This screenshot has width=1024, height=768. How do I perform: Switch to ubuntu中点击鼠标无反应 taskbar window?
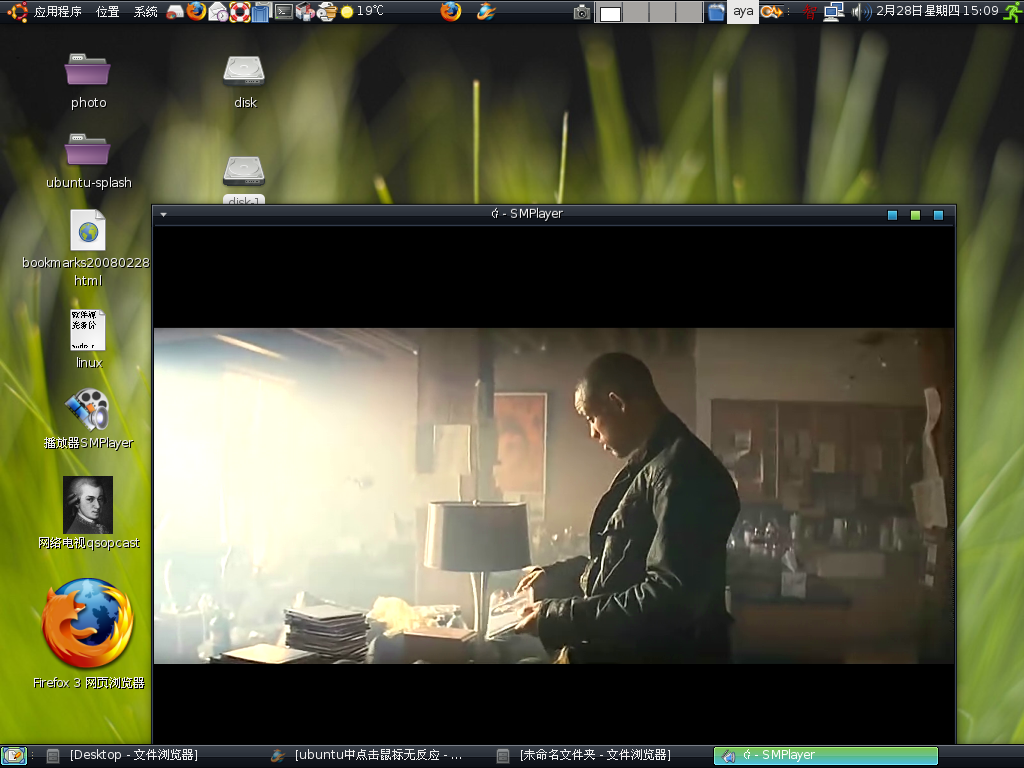pyautogui.click(x=368, y=756)
